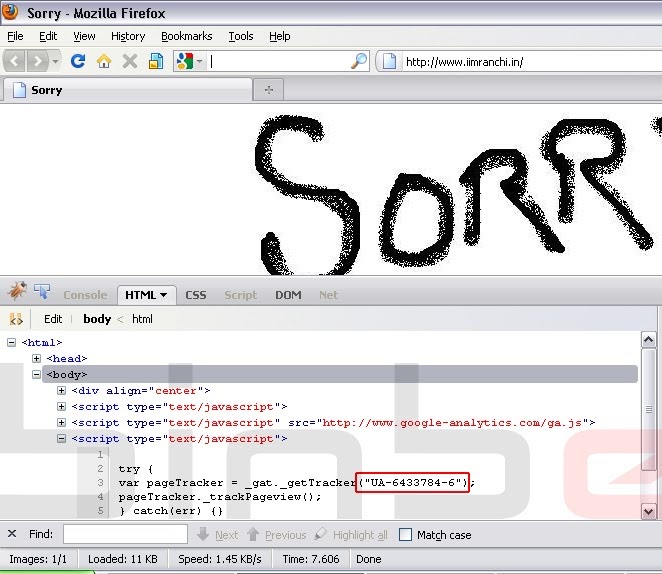Click the Firebug scrollbar thumb
Viewport: 662px width, 574px height.
648,409
